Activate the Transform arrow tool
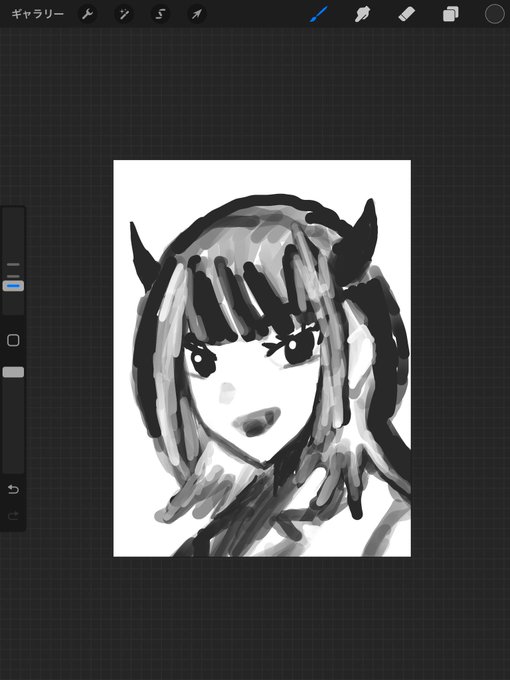 tap(196, 14)
